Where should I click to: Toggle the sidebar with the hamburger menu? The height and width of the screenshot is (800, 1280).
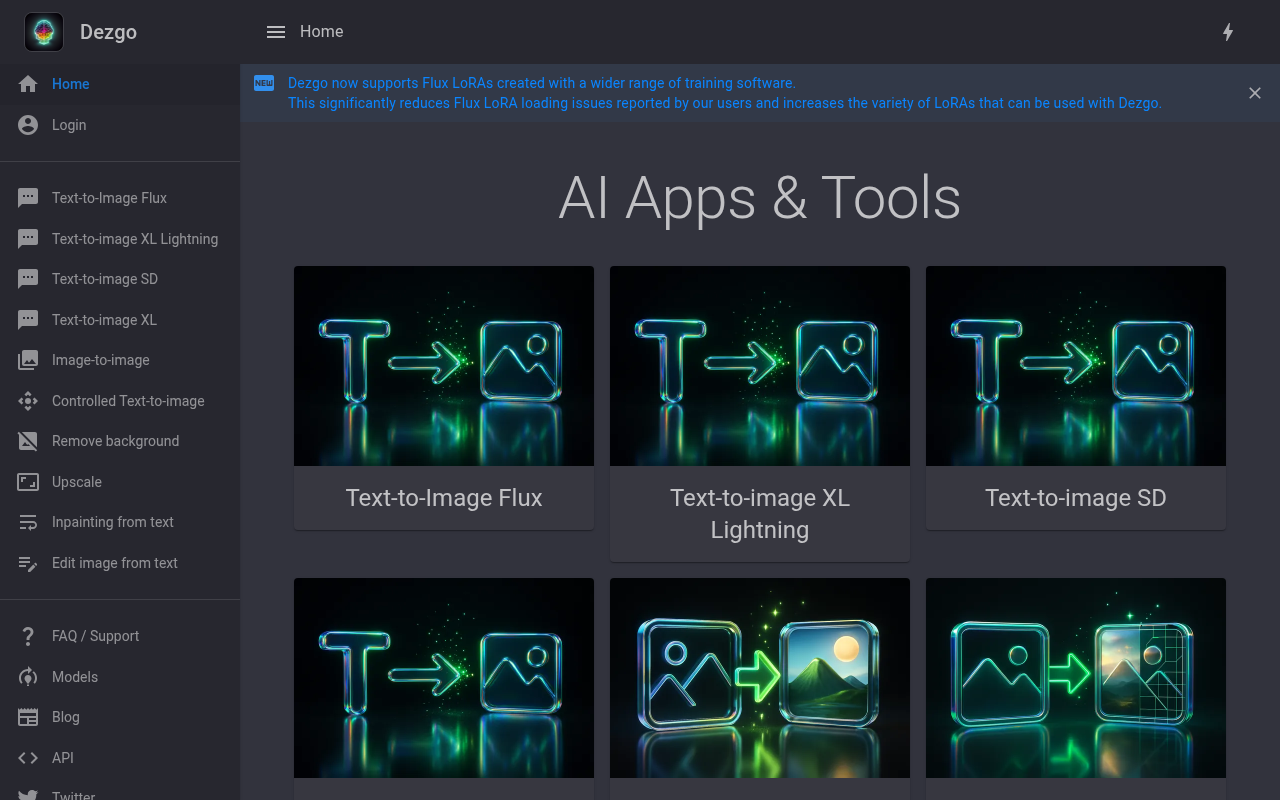[276, 32]
